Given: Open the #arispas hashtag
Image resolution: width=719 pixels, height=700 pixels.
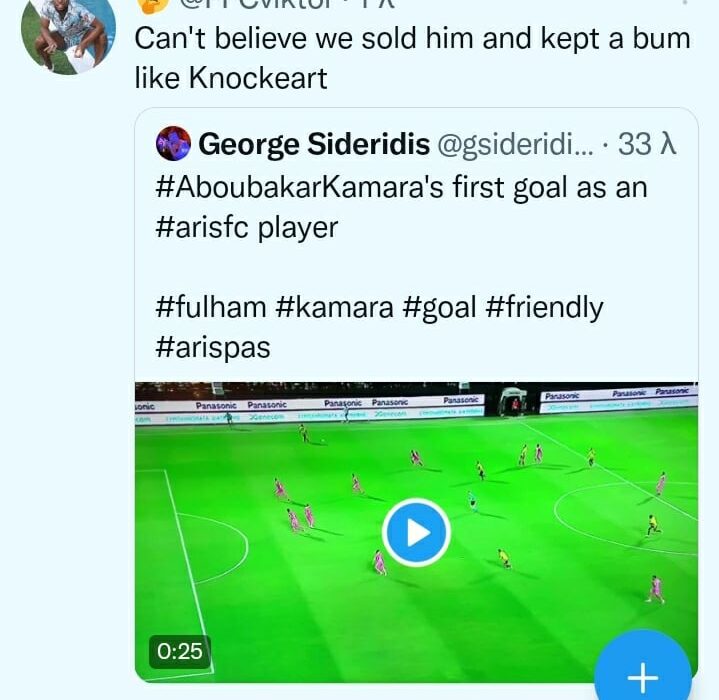Looking at the screenshot, I should [213, 347].
